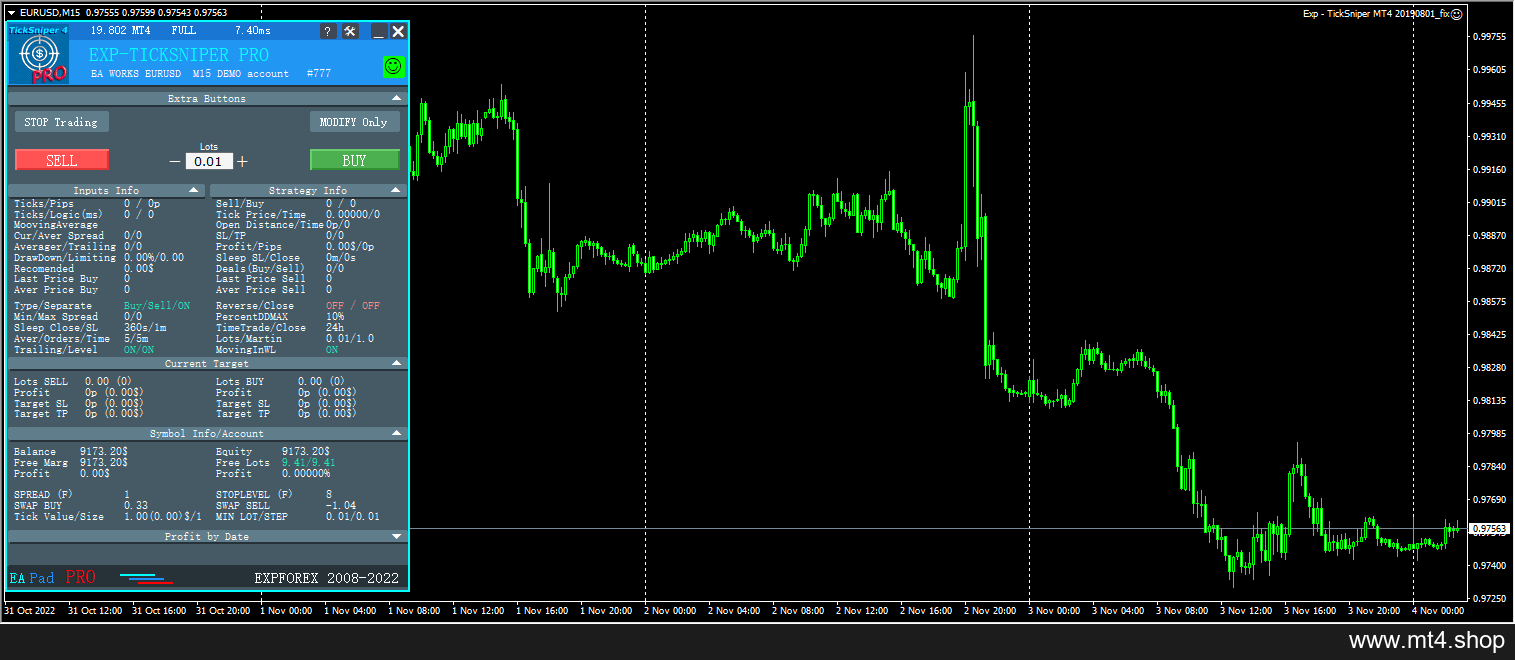Click the STOPLEVEL (F) value 8
The width and height of the screenshot is (1515, 660).
[x=329, y=494]
